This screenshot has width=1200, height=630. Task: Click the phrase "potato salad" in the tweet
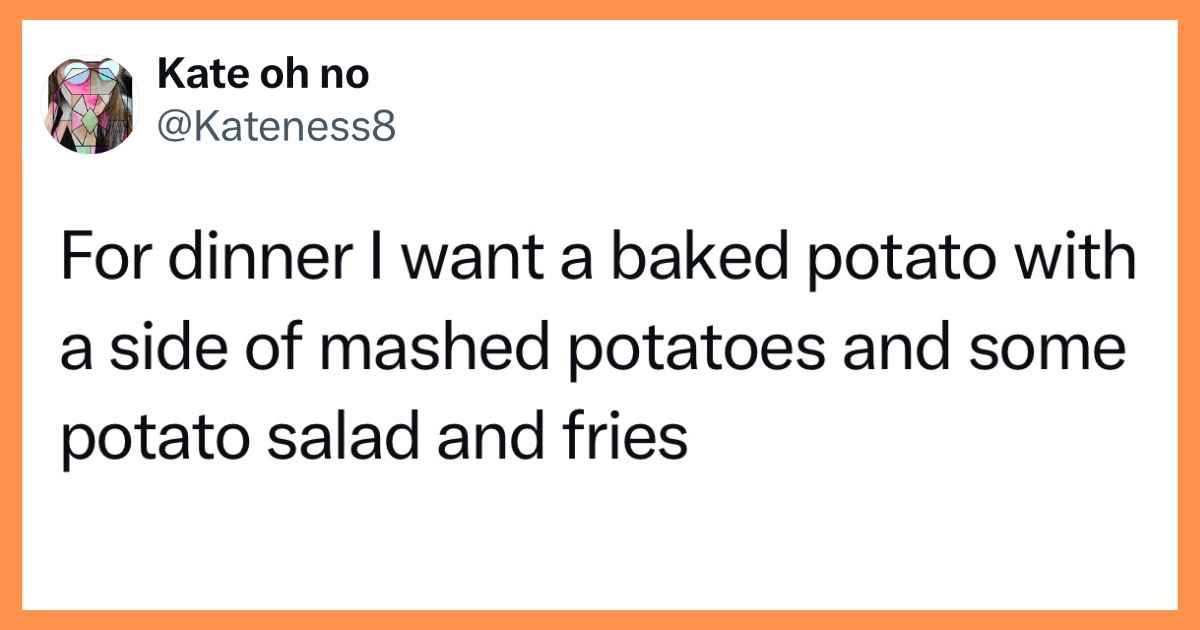pyautogui.click(x=247, y=440)
